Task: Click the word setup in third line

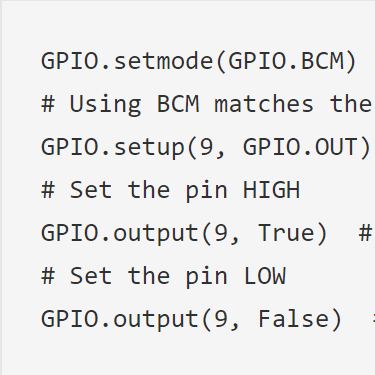Action: [x=149, y=148]
